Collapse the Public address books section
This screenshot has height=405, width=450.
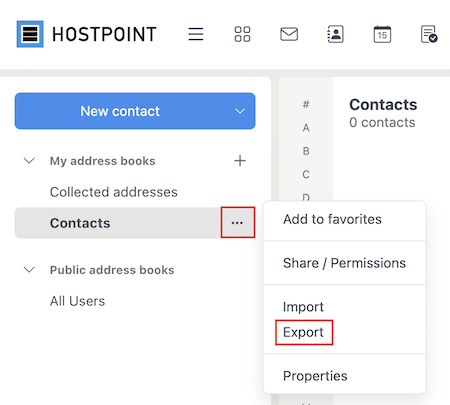[x=29, y=270]
